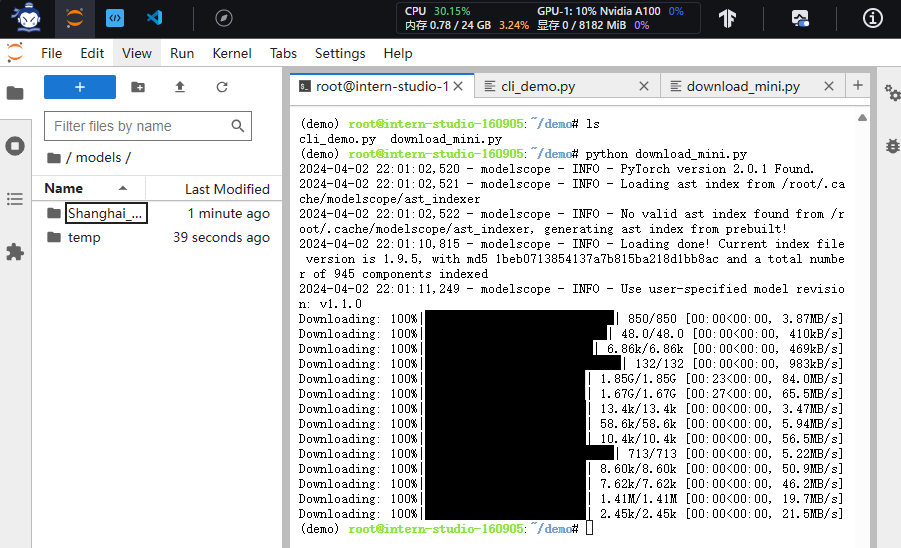This screenshot has width=901, height=548.
Task: Close the cli_demo.py tab
Action: [644, 86]
